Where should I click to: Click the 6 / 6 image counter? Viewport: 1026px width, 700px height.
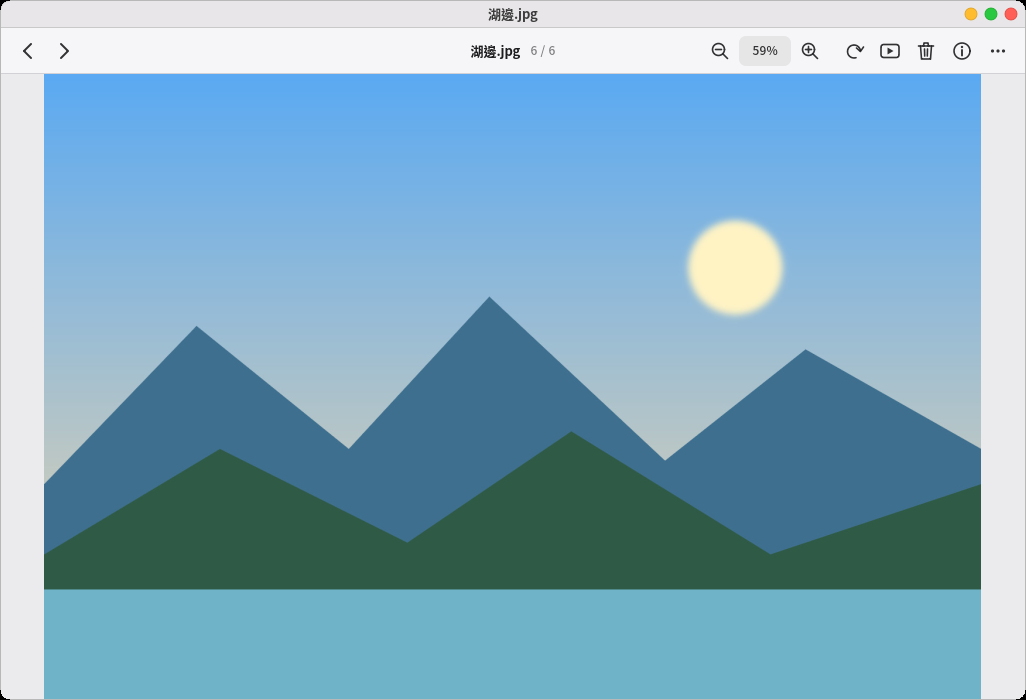pyautogui.click(x=542, y=51)
